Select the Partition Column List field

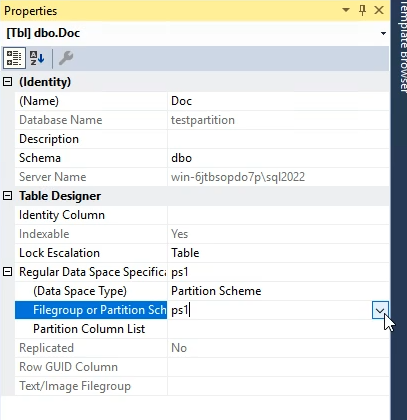coord(278,329)
